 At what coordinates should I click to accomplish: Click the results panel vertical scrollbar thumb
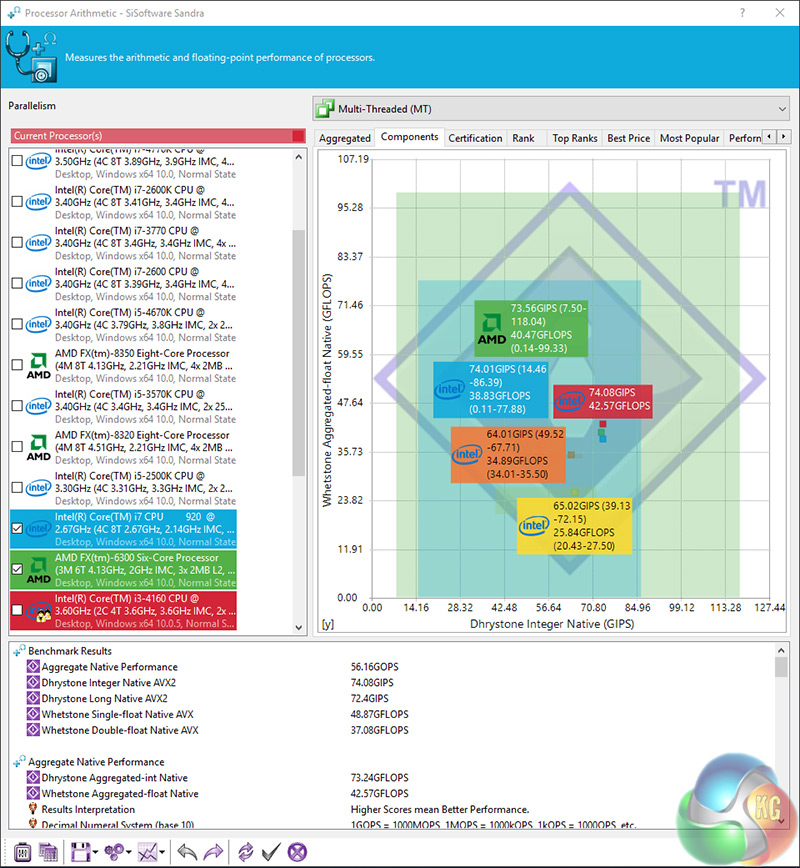point(781,667)
